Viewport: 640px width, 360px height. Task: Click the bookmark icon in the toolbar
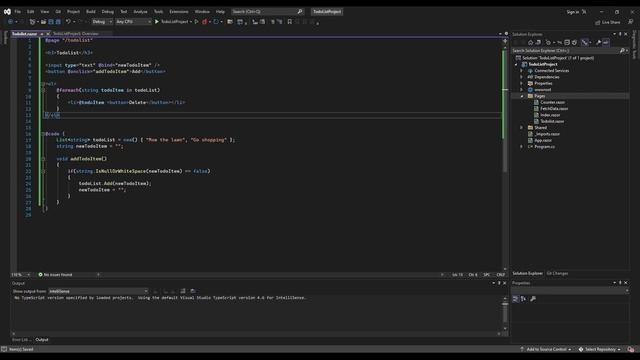click(289, 22)
